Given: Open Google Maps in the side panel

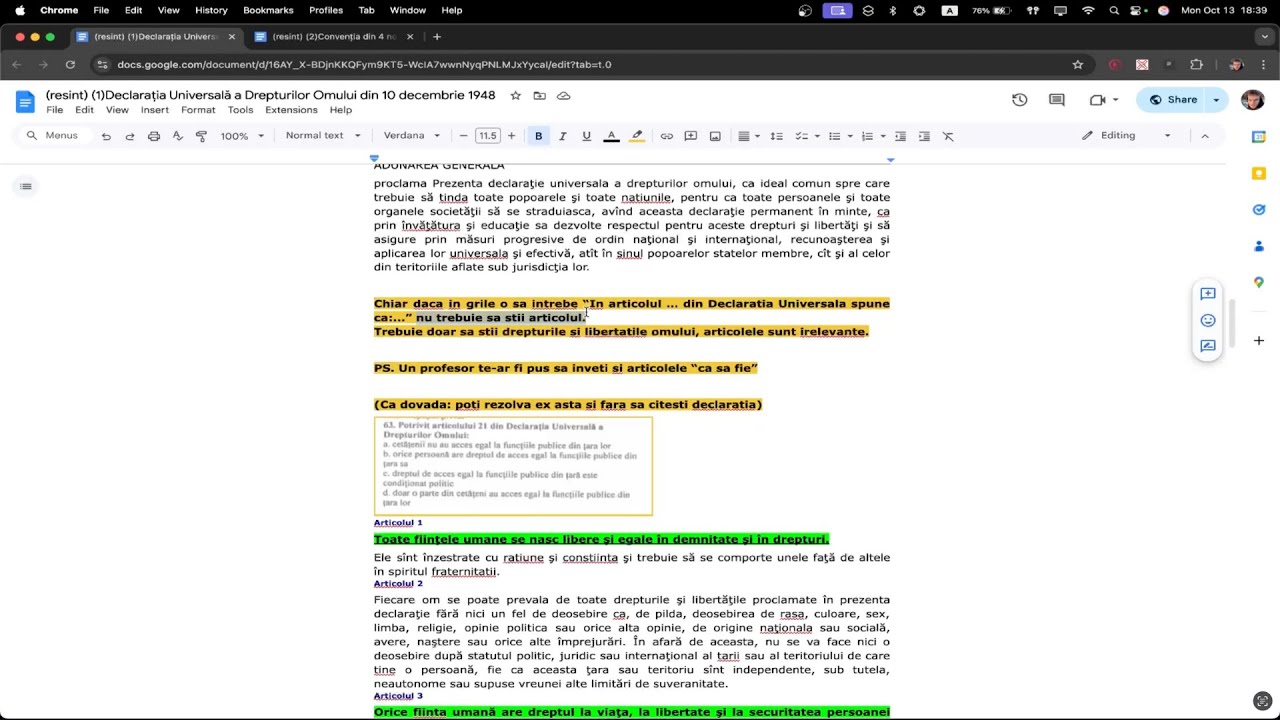Looking at the screenshot, I should pos(1259,283).
